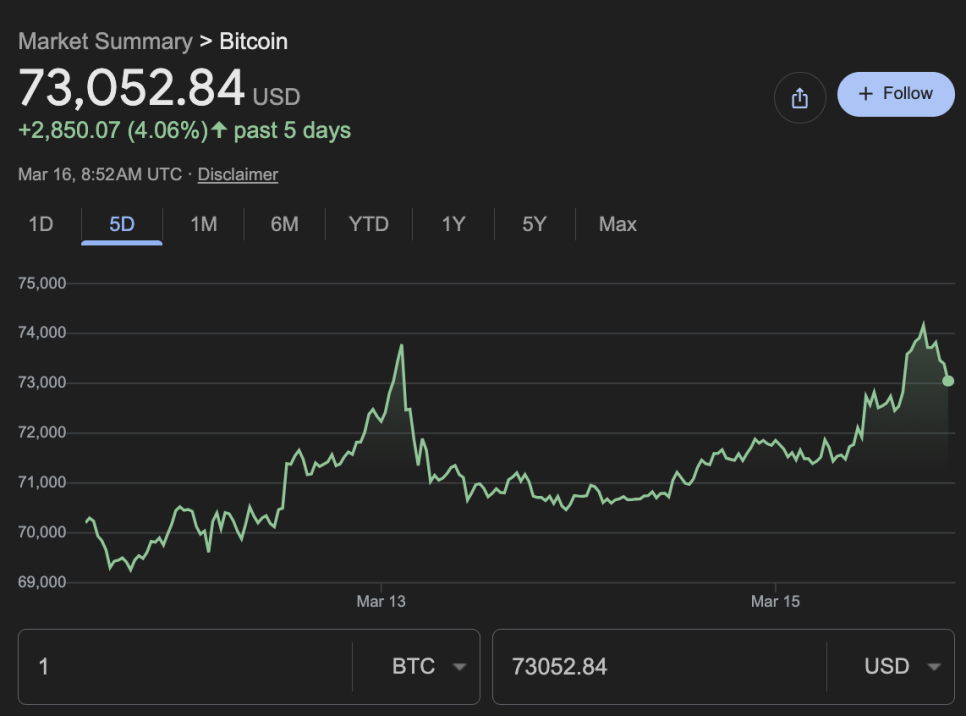Click the USD value input field

click(660, 667)
